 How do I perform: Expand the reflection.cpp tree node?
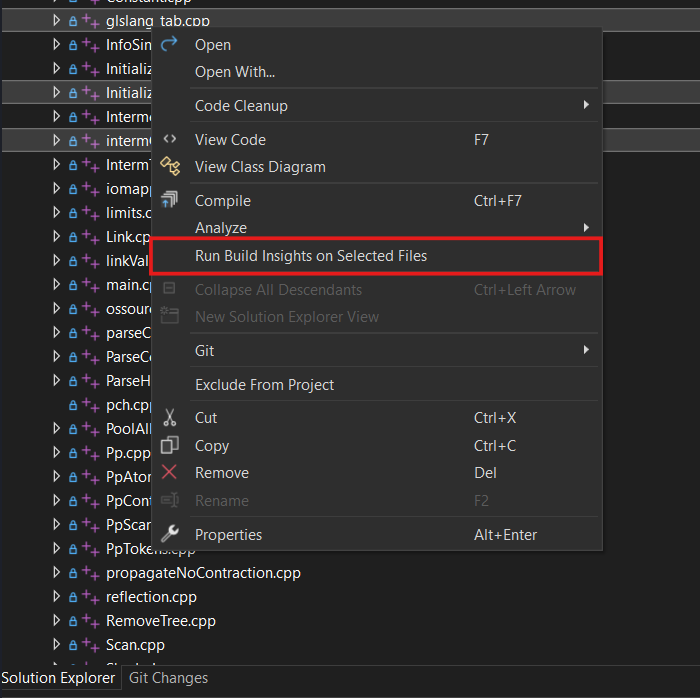(x=57, y=597)
